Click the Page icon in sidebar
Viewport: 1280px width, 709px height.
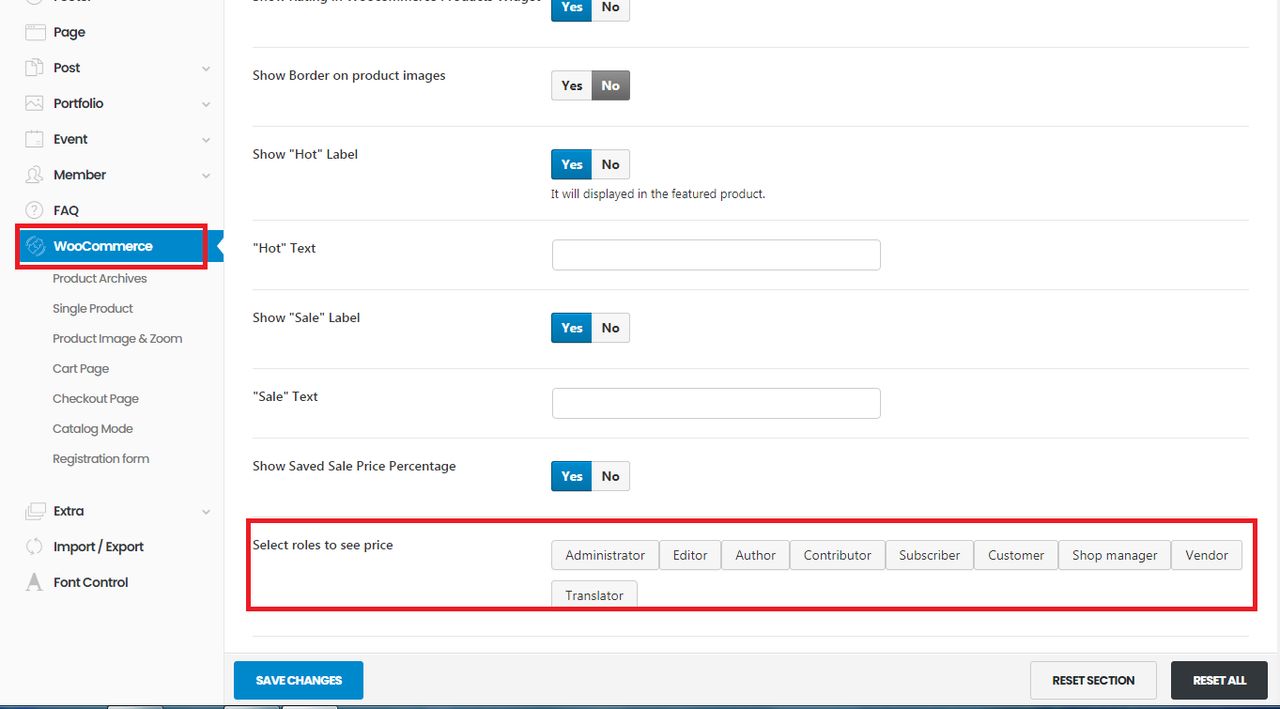pos(35,32)
